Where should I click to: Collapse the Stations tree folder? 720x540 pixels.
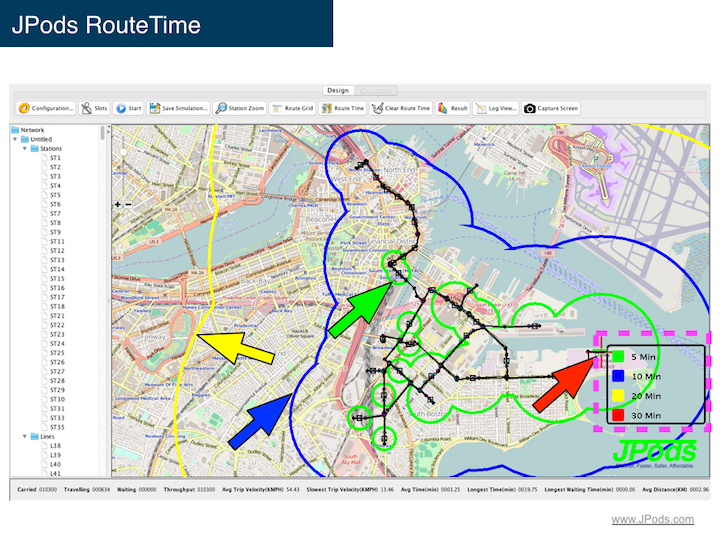click(x=25, y=148)
